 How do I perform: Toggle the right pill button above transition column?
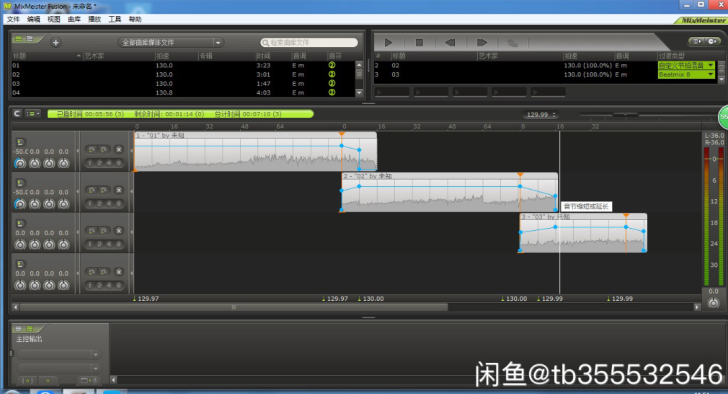tap(713, 41)
